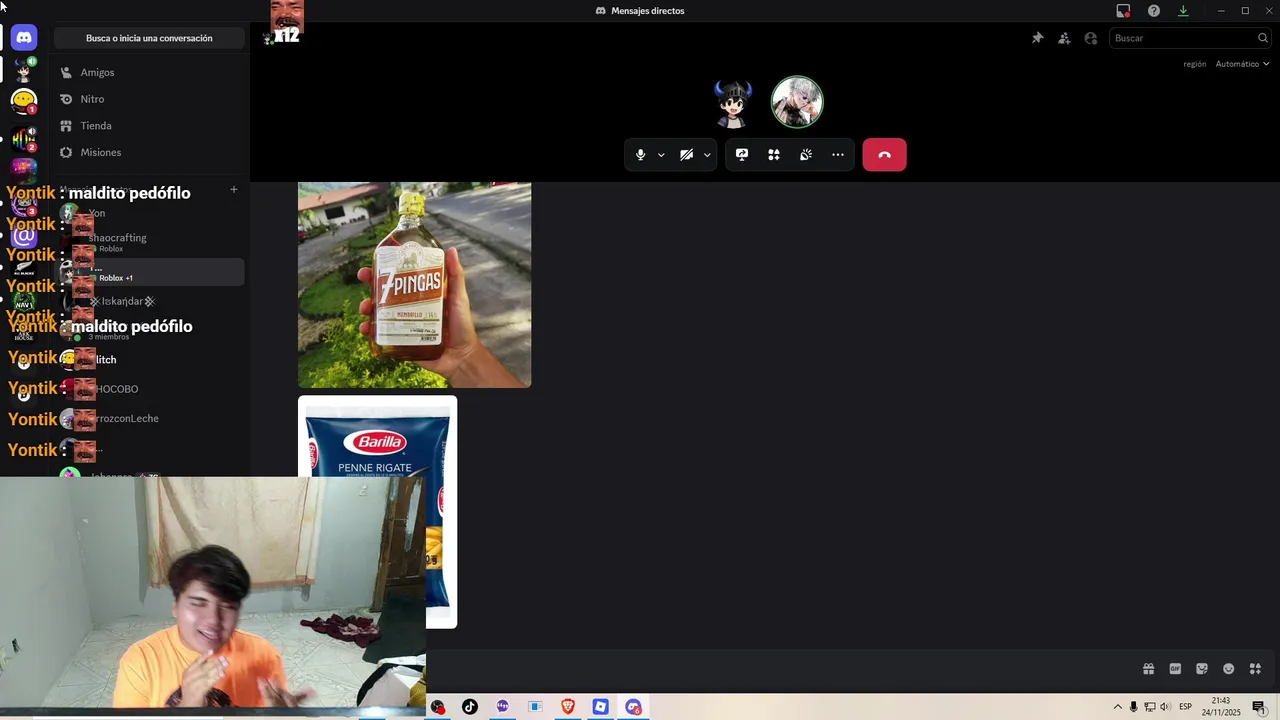
Task: Open more call options ellipsis
Action: [x=838, y=155]
